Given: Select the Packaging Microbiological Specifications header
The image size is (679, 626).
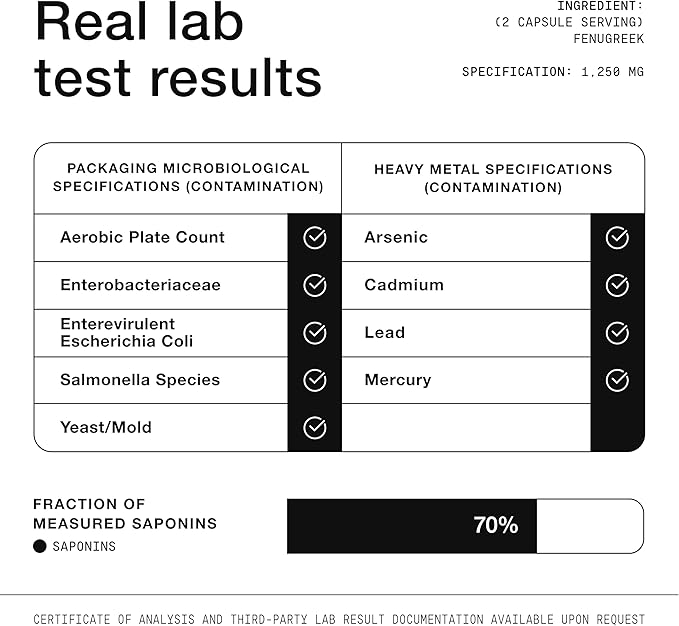Looking at the screenshot, I should (x=188, y=178).
